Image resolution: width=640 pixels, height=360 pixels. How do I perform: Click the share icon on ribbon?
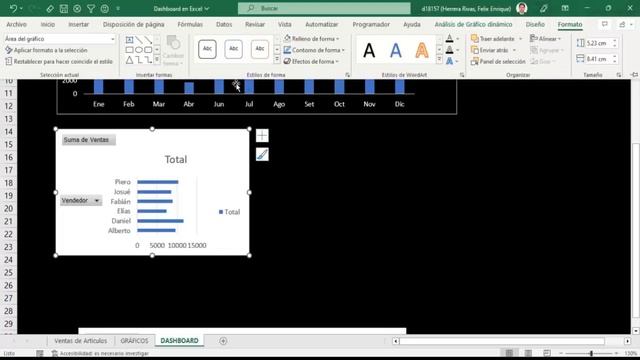point(623,24)
